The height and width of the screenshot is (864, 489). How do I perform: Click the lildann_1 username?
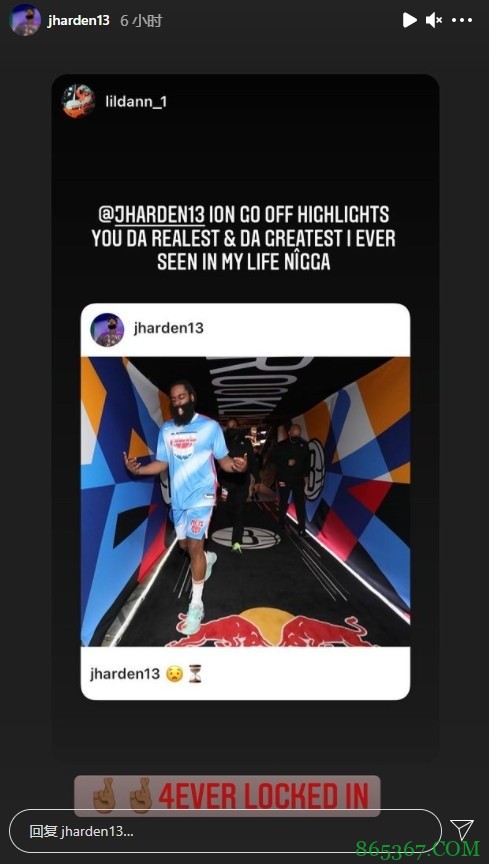tap(136, 102)
